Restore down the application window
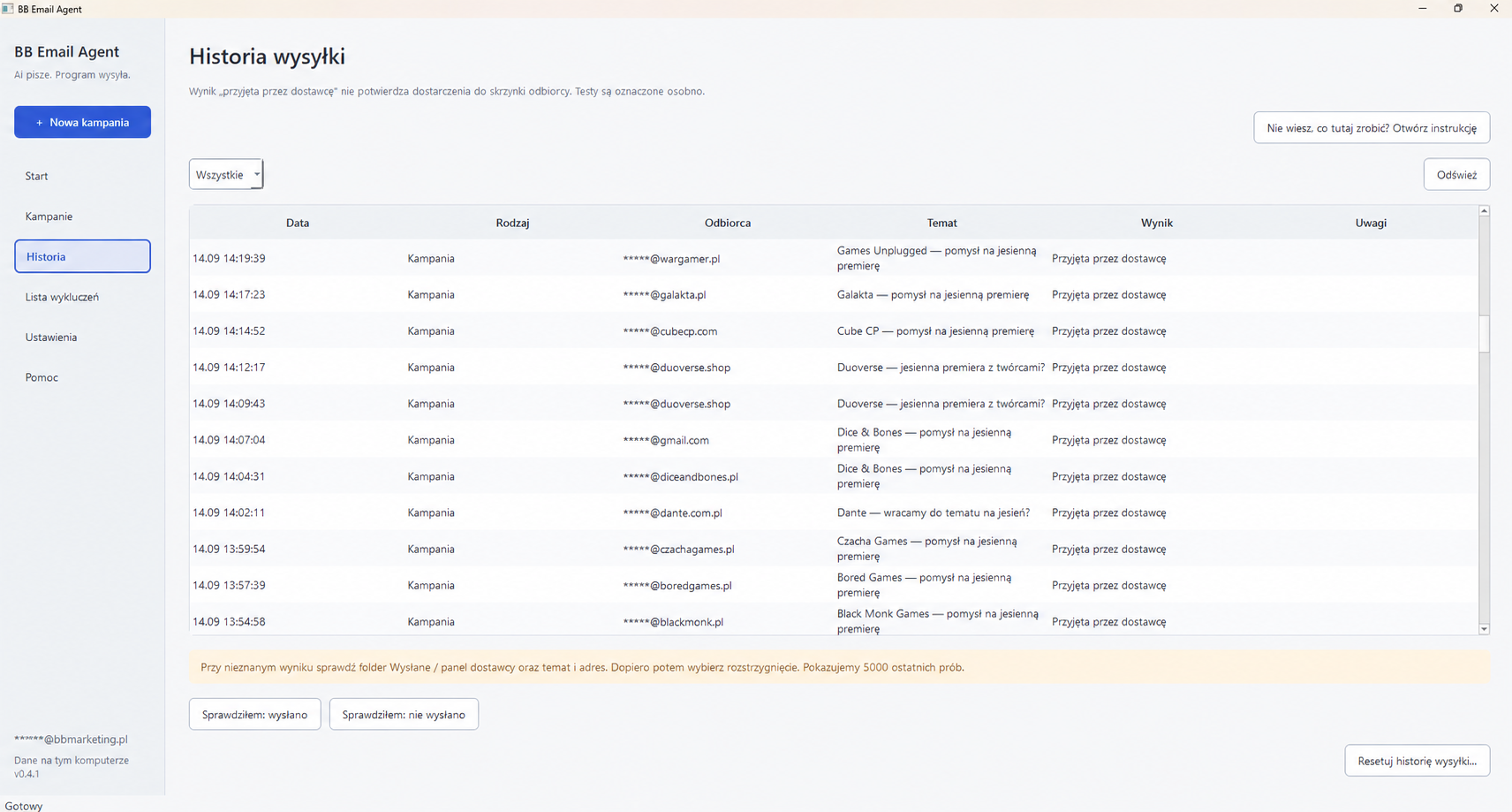The height and width of the screenshot is (812, 1512). [1458, 9]
